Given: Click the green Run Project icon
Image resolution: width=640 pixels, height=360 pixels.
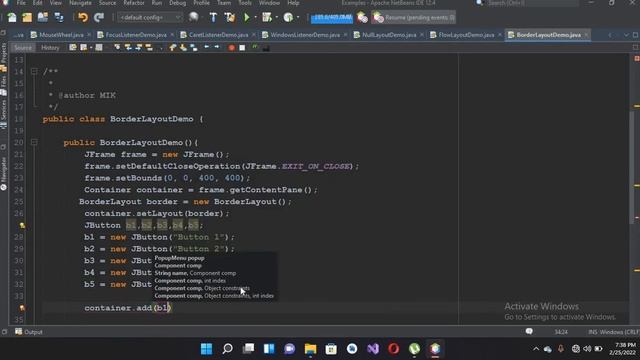Looking at the screenshot, I should click(247, 18).
